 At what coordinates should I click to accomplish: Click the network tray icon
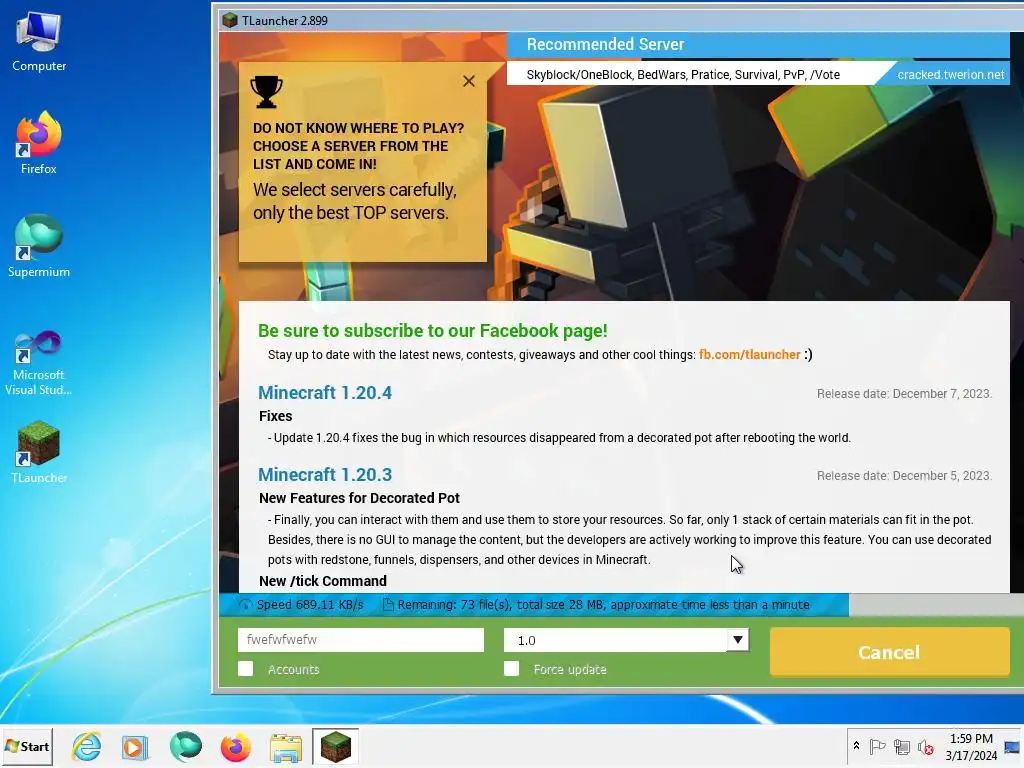point(902,746)
